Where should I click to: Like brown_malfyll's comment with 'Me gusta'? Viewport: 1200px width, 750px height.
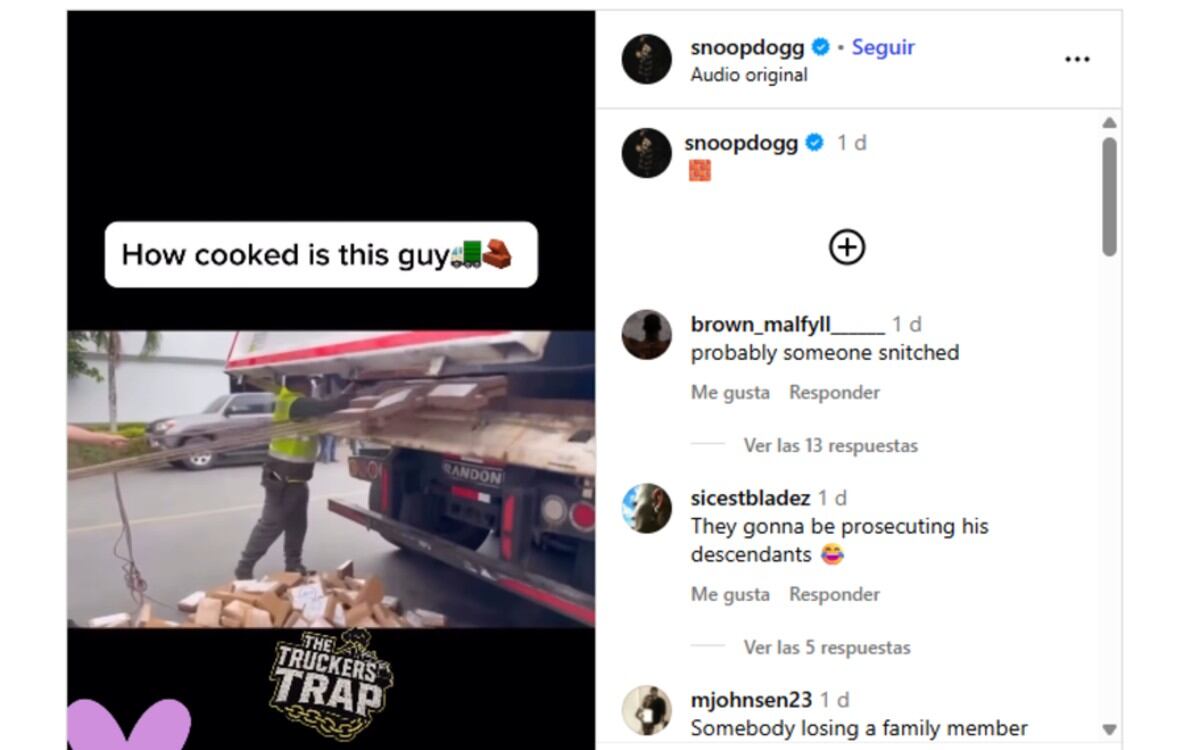click(728, 392)
